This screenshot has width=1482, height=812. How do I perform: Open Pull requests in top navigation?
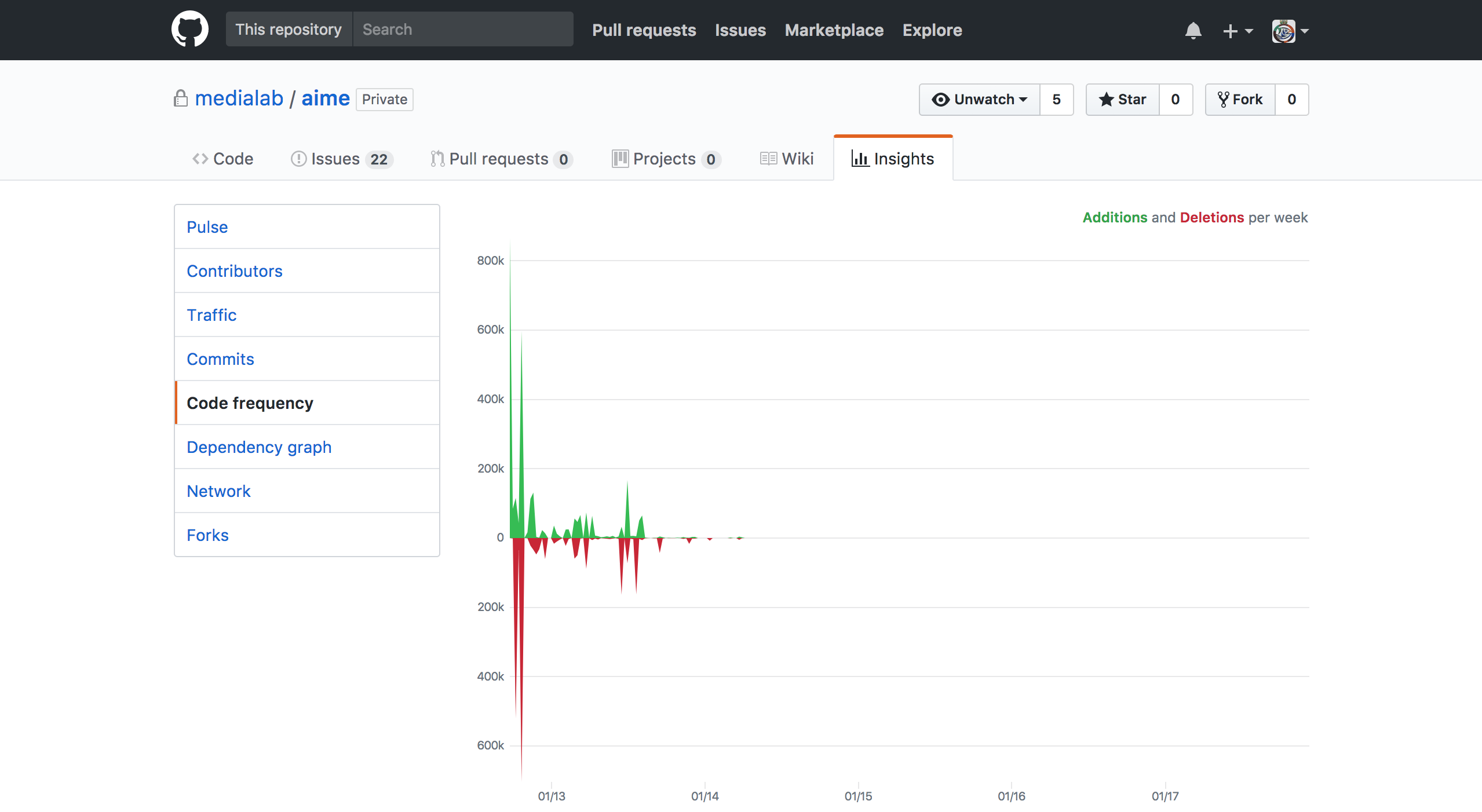(644, 30)
